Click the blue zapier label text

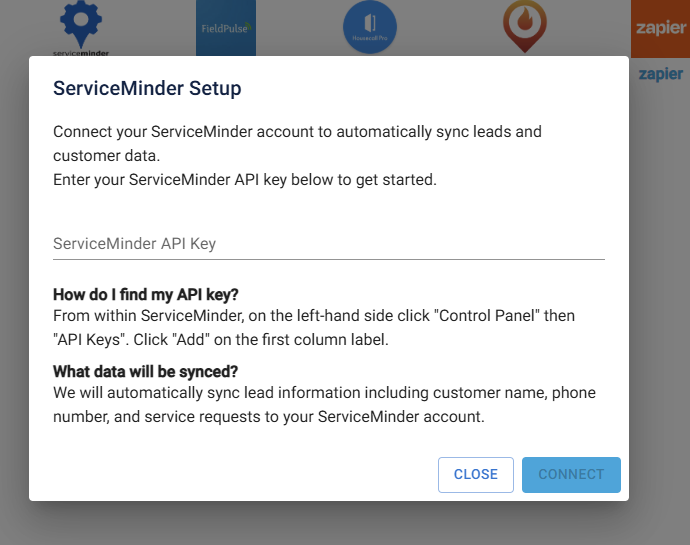coord(660,74)
